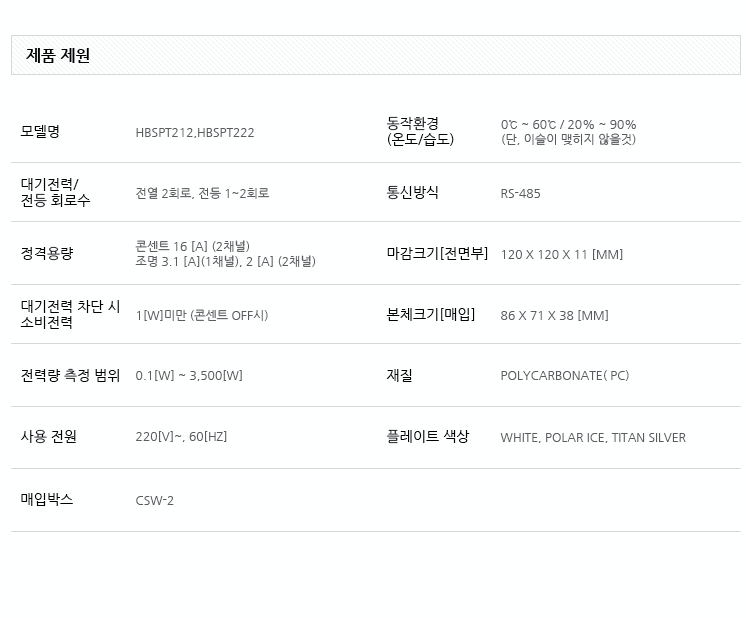Click the CSW-2 매입박스 value
This screenshot has width=746, height=618.
tap(155, 500)
